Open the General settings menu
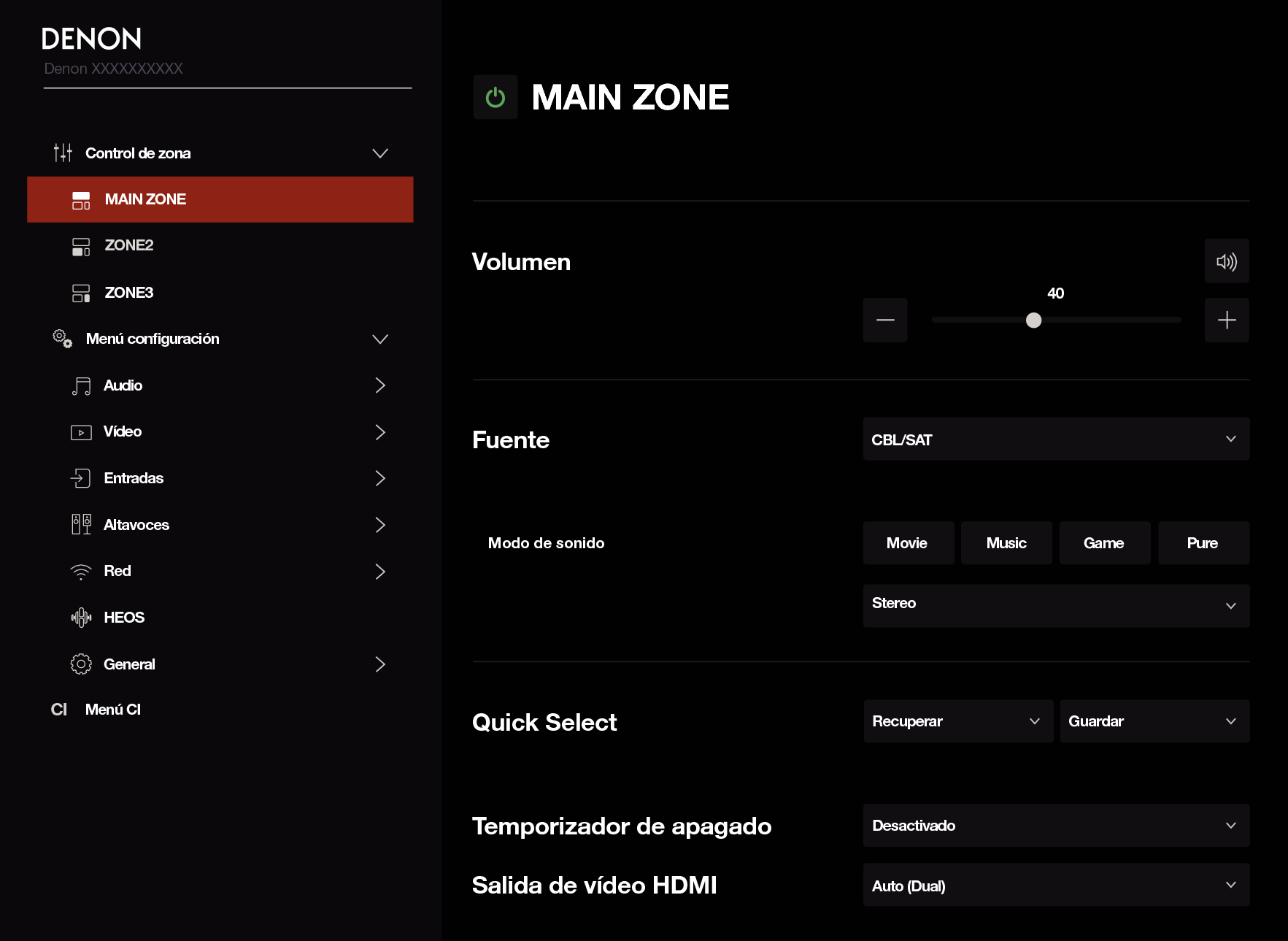The height and width of the screenshot is (941, 1288). click(220, 664)
